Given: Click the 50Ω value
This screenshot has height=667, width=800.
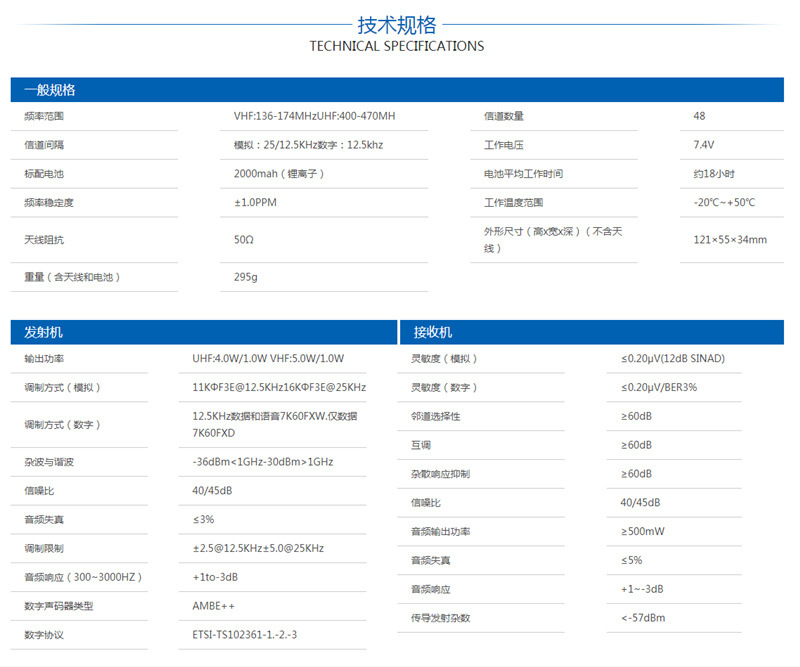Looking at the screenshot, I should (x=243, y=240).
